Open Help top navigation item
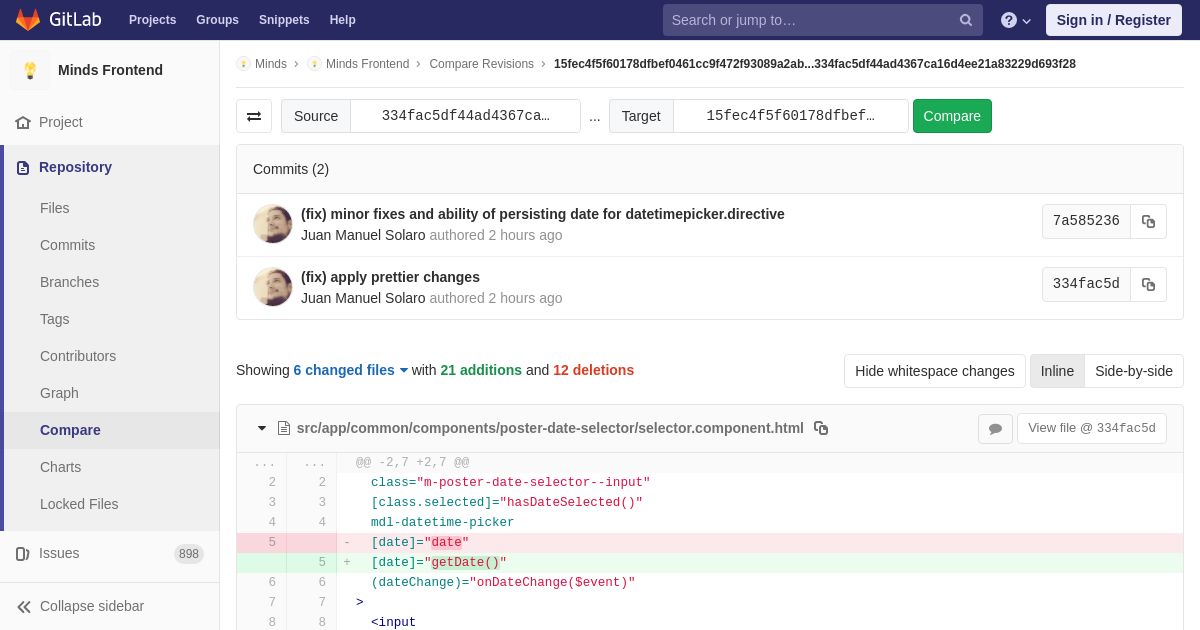This screenshot has height=630, width=1200. coord(343,20)
